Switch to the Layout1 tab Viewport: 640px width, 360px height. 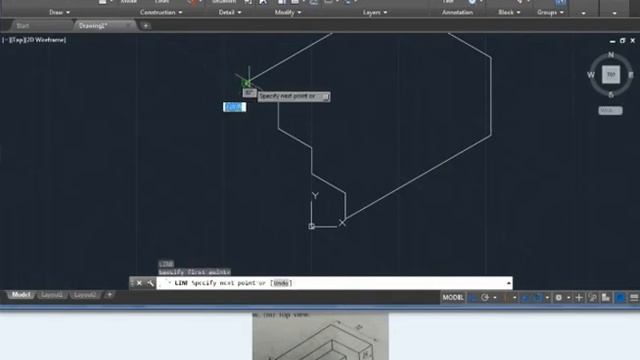coord(51,295)
